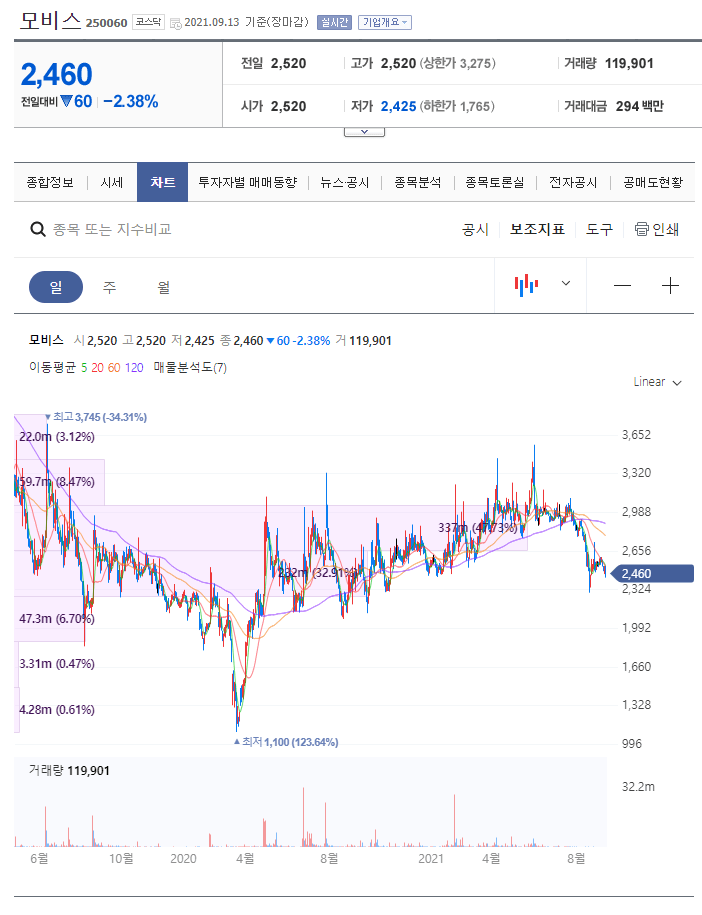This screenshot has width=702, height=915.
Task: Click the 3,652 y-axis price label
Action: pyautogui.click(x=636, y=435)
